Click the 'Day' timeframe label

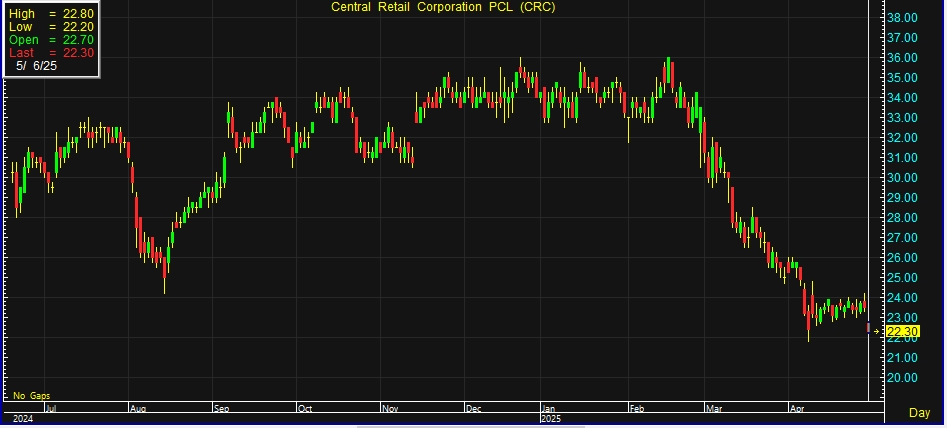click(x=919, y=412)
